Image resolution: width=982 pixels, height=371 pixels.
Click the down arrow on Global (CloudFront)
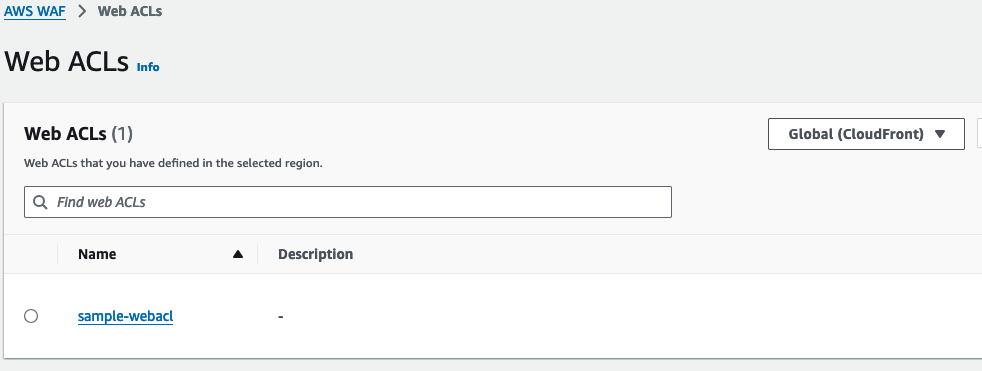tap(939, 134)
